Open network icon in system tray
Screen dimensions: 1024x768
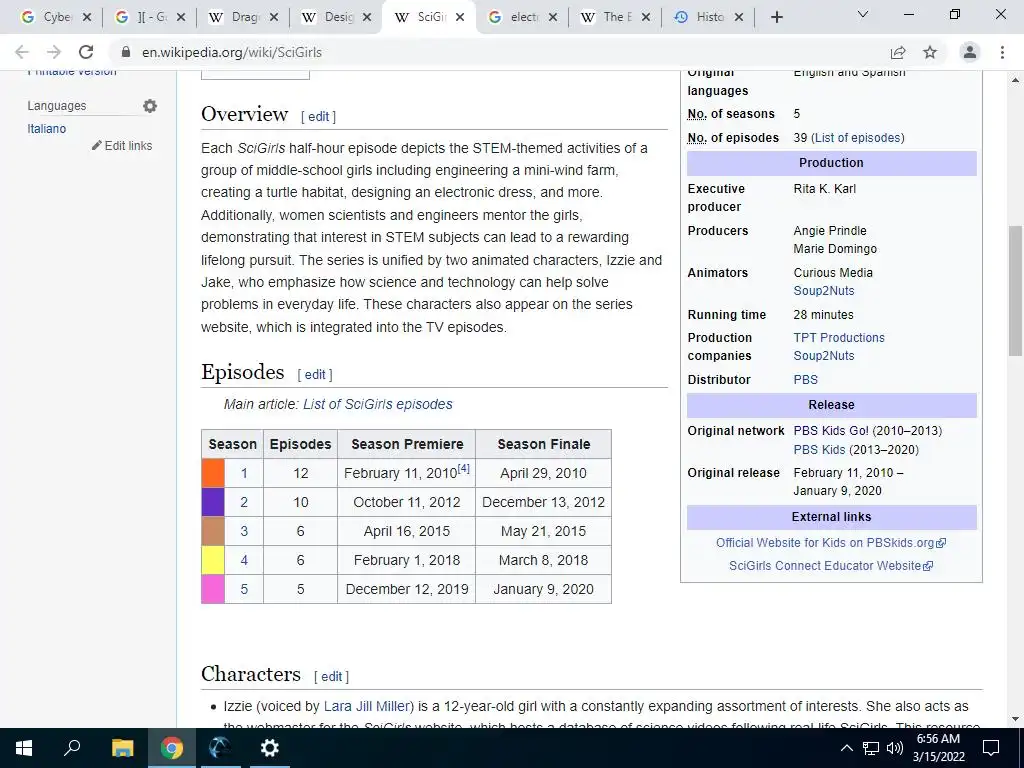pyautogui.click(x=871, y=748)
